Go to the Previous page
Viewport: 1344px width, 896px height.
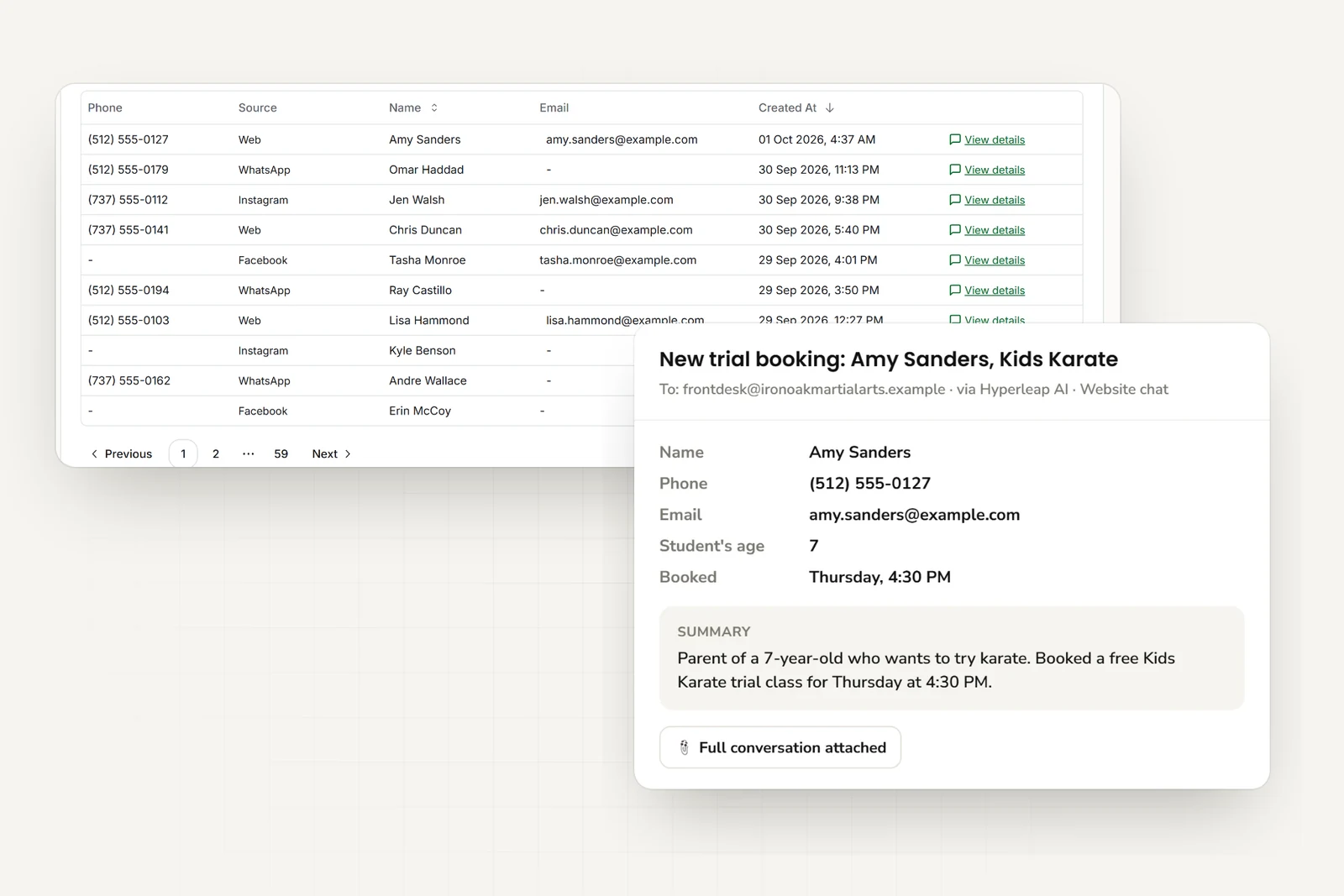pyautogui.click(x=122, y=453)
